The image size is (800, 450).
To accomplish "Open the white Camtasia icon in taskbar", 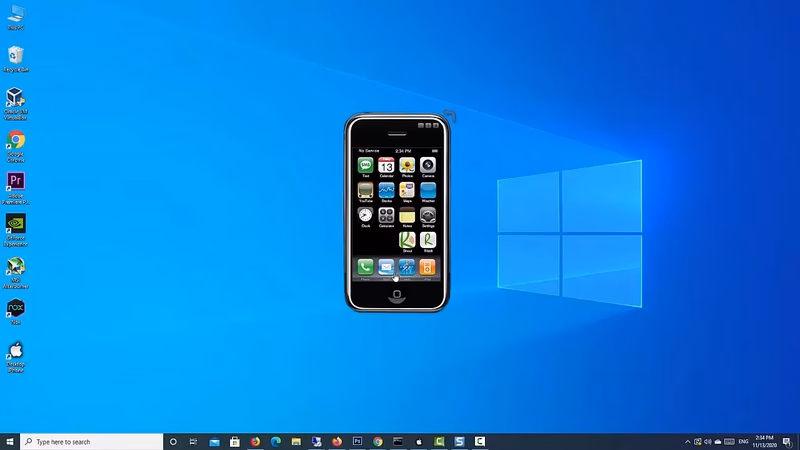I will click(x=480, y=442).
